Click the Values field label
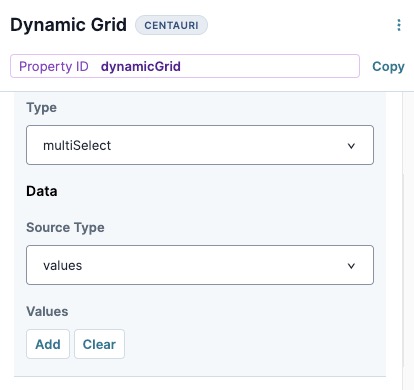The image size is (414, 390). (x=47, y=311)
